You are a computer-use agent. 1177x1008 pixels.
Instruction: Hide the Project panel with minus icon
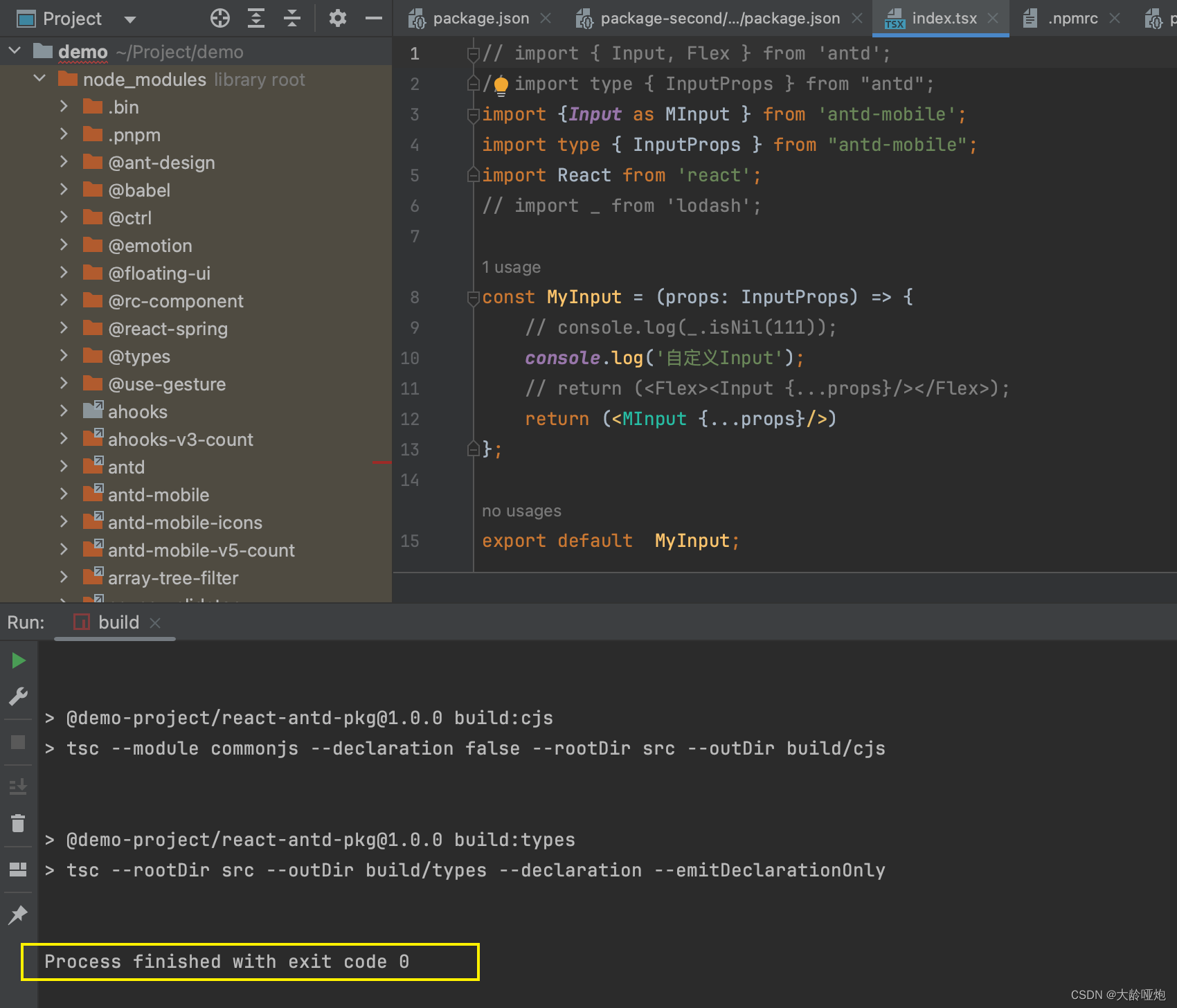(x=374, y=19)
